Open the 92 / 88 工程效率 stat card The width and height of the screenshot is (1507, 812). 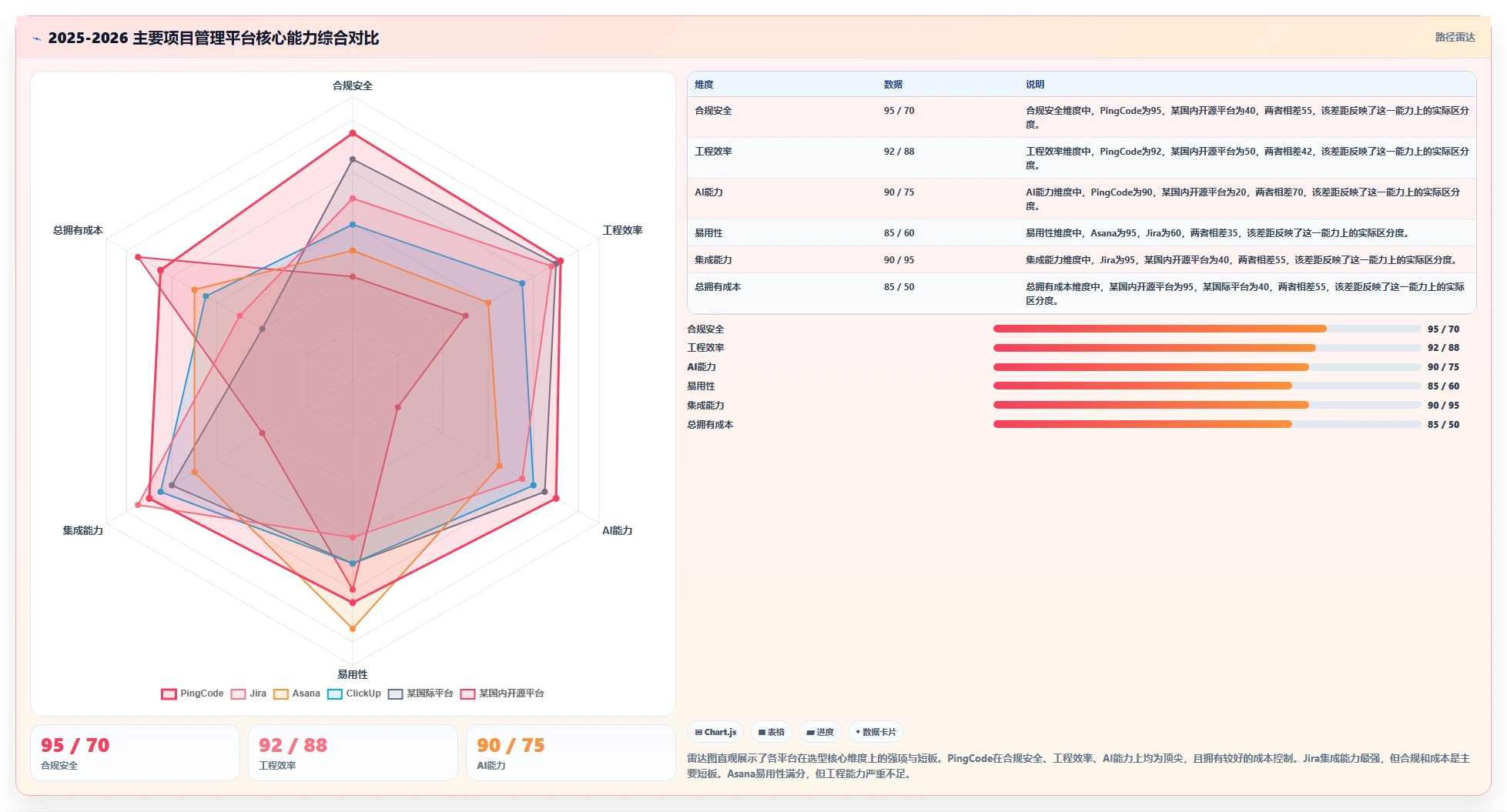coord(353,753)
